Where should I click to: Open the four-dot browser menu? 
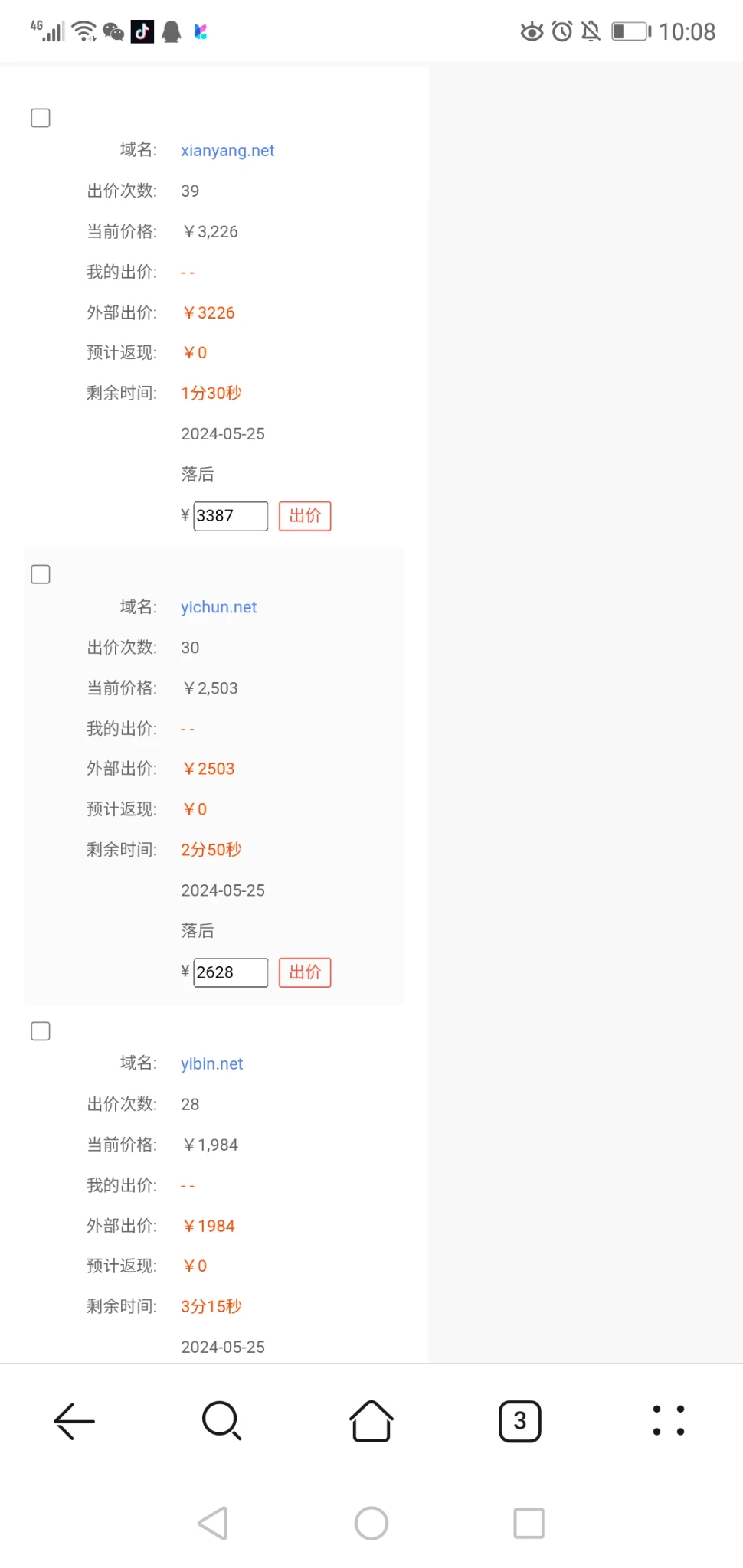pyautogui.click(x=669, y=1421)
